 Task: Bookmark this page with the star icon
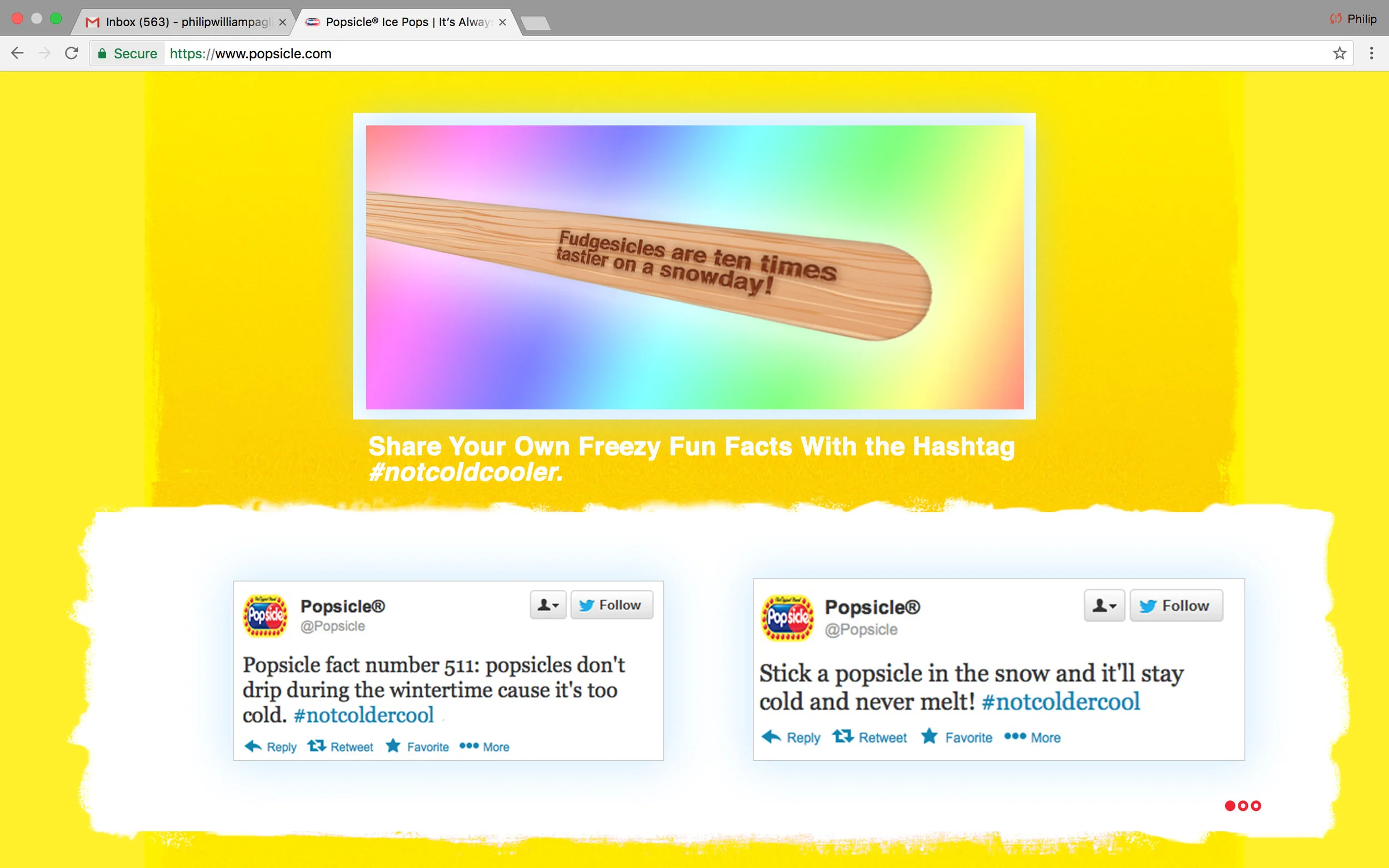[1339, 53]
